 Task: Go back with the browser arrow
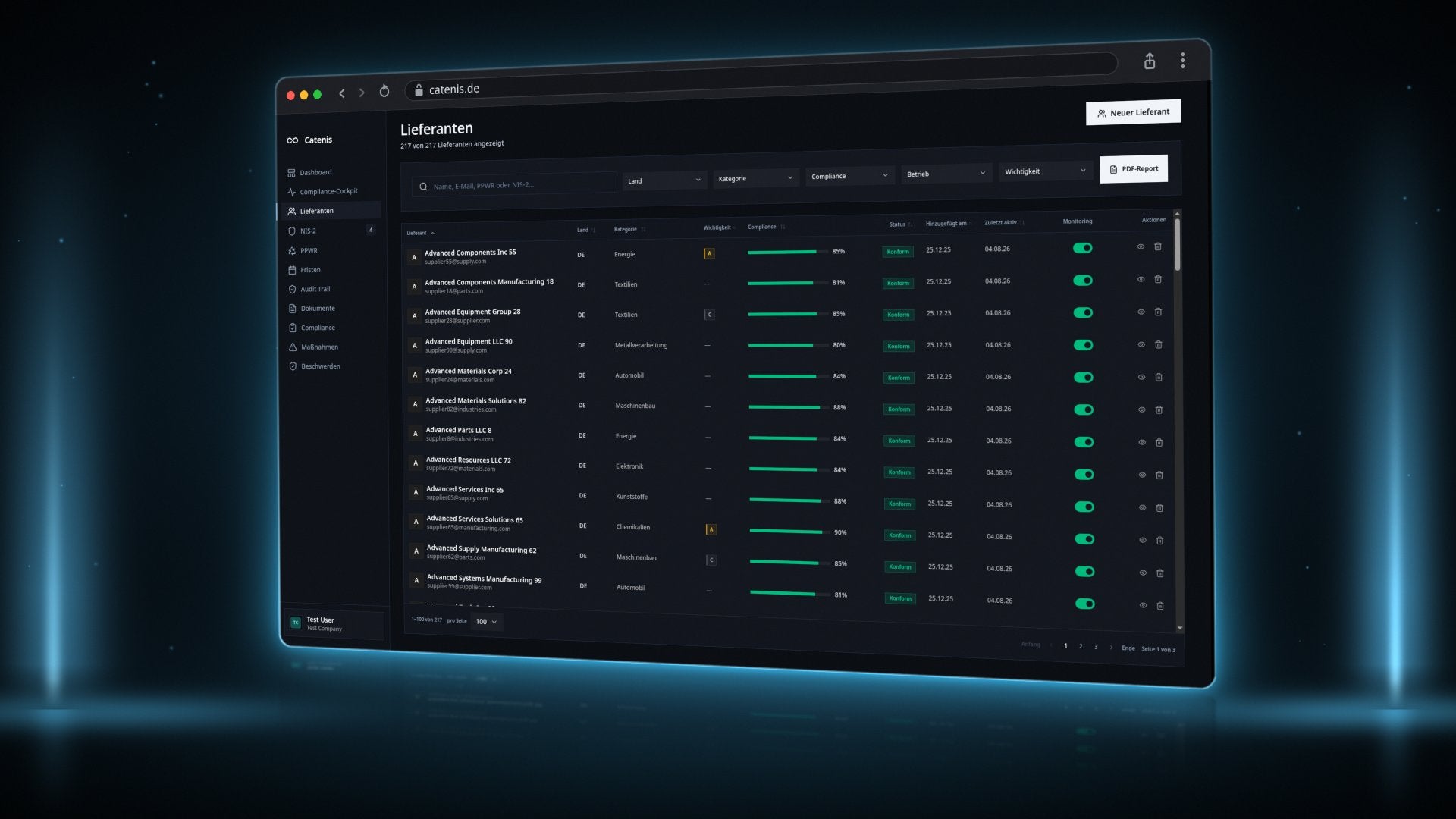pos(342,93)
